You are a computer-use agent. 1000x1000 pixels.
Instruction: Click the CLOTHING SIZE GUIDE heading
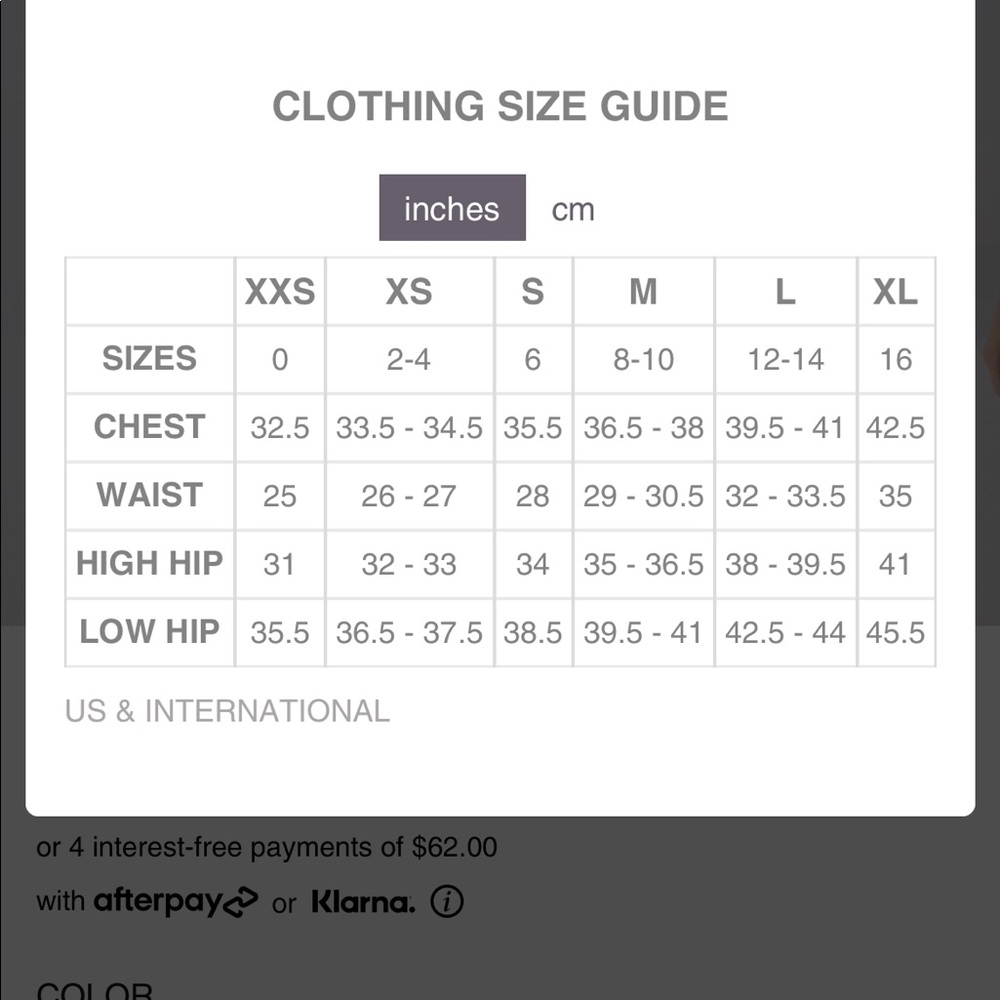(500, 106)
